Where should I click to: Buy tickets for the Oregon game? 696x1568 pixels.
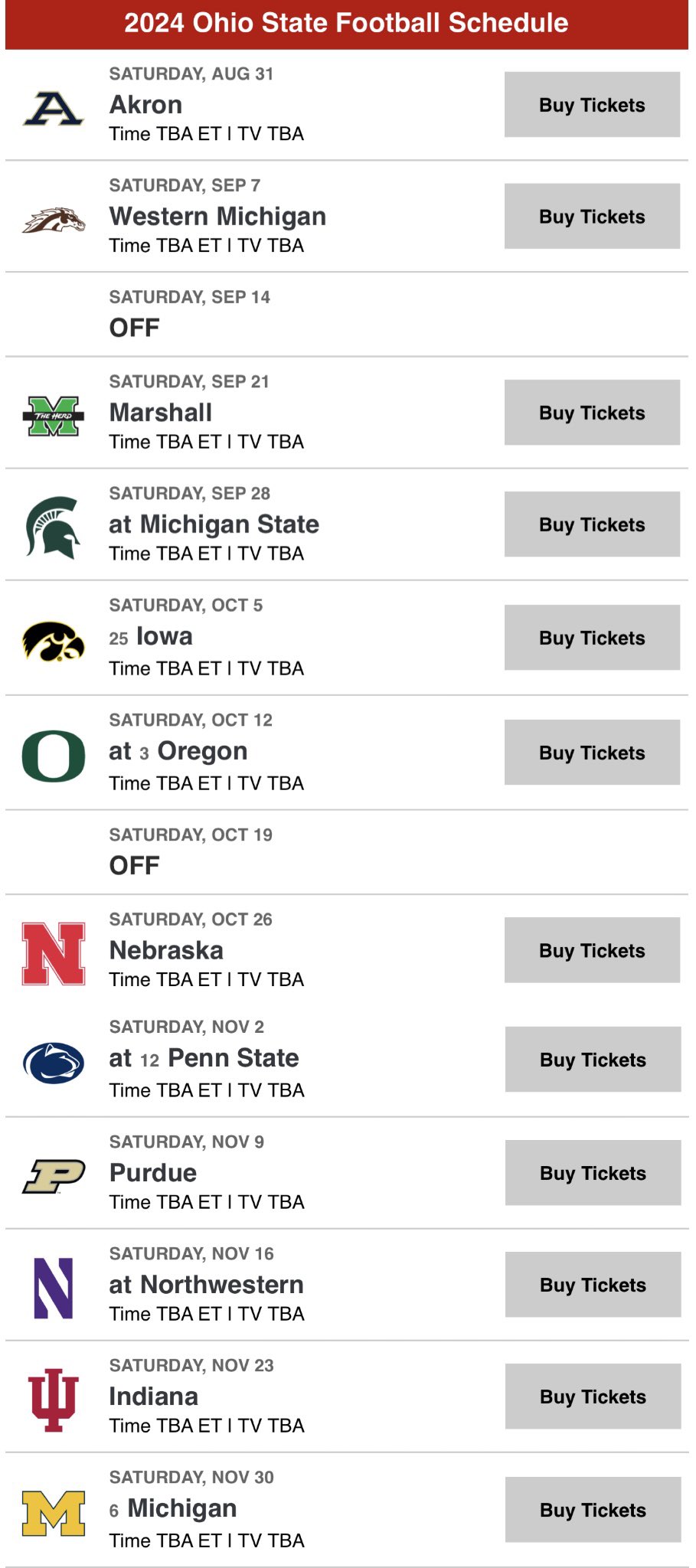tap(592, 753)
